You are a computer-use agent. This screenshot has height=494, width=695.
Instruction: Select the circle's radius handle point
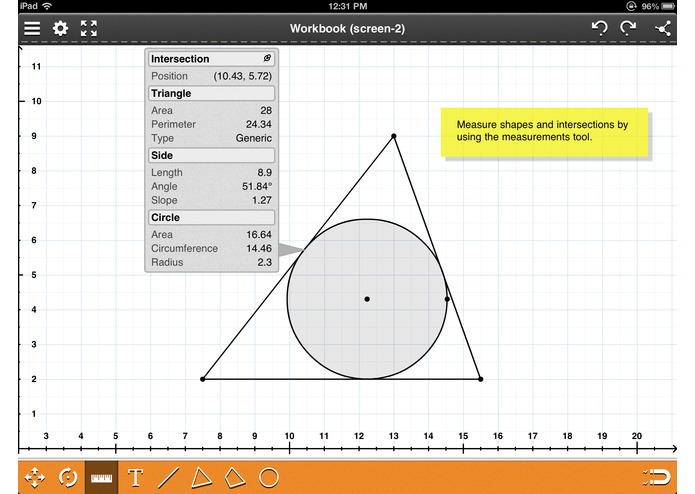coord(447,299)
